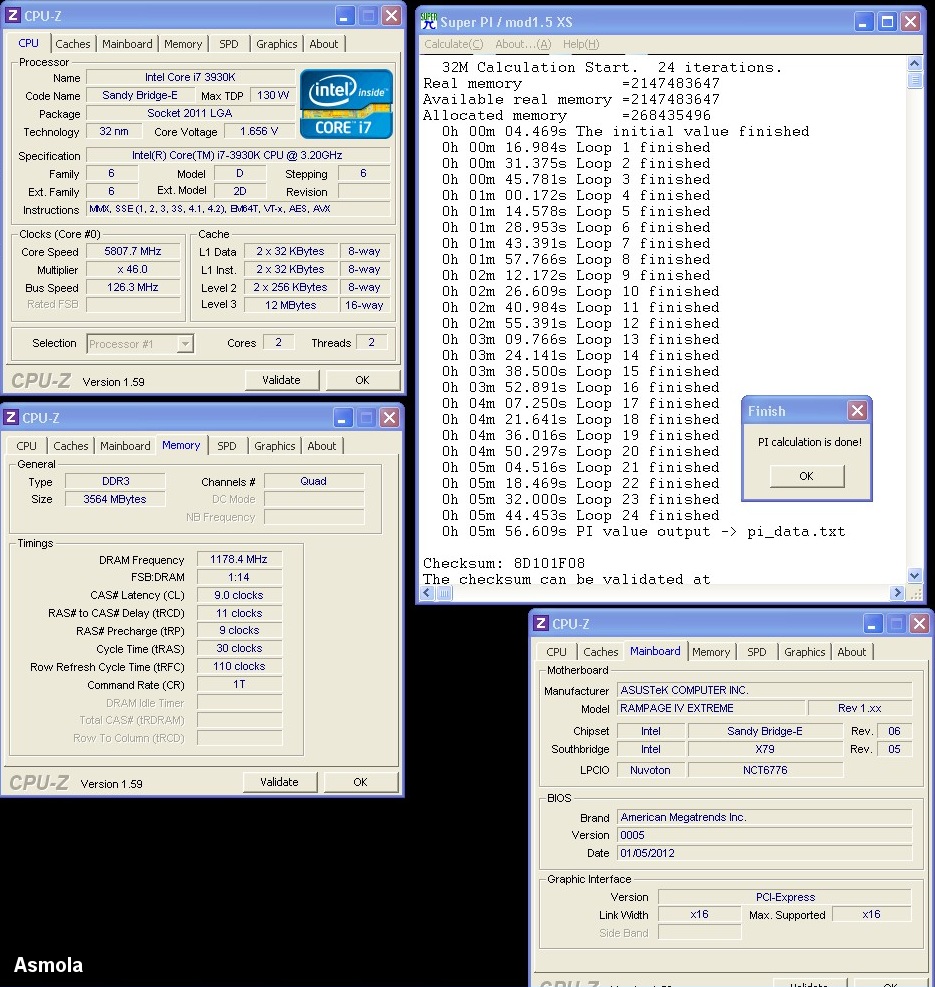Image resolution: width=935 pixels, height=987 pixels.
Task: Open About tab in top CPU-Z window
Action: click(x=324, y=44)
